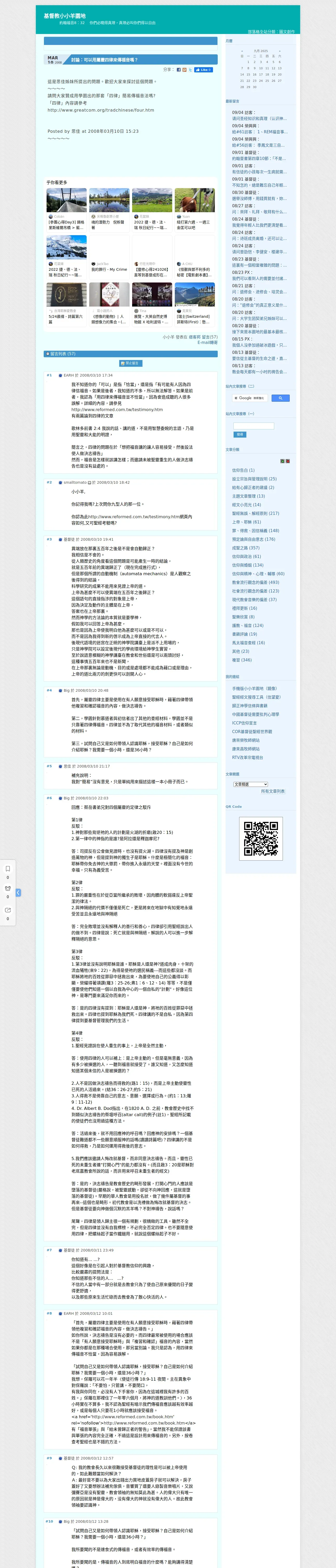Click the mascot face icon in the floating sidebar
Screen dimensions: 336x1568
[x=8, y=889]
